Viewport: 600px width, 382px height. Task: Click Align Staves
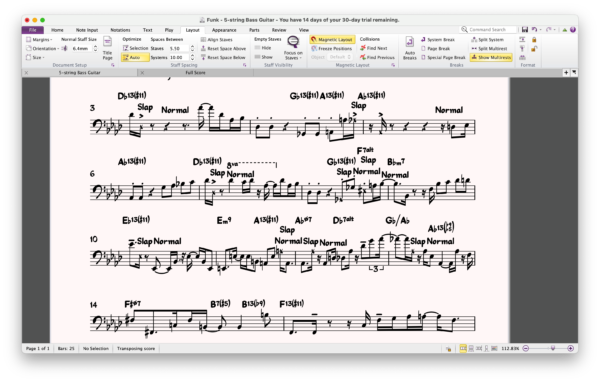[x=217, y=39]
